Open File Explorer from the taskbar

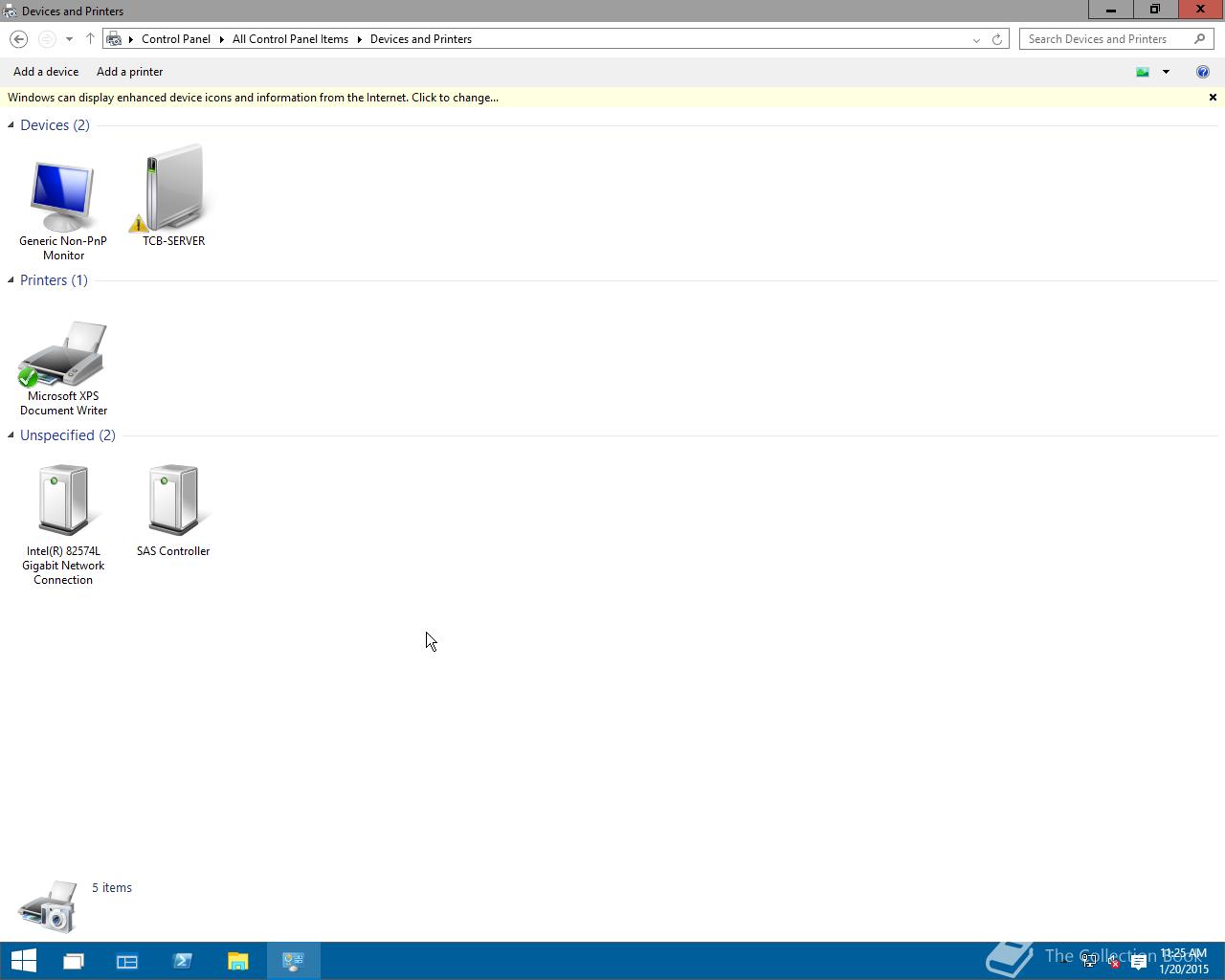coord(238,961)
